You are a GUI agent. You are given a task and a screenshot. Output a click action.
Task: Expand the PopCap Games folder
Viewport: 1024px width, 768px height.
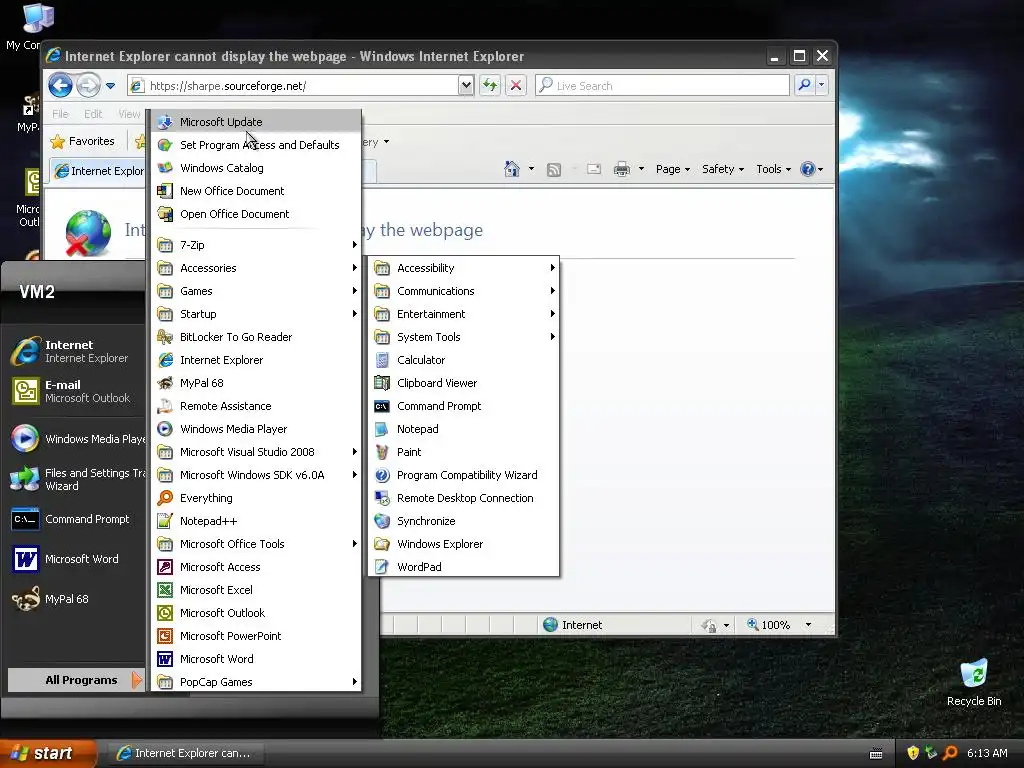pyautogui.click(x=256, y=682)
